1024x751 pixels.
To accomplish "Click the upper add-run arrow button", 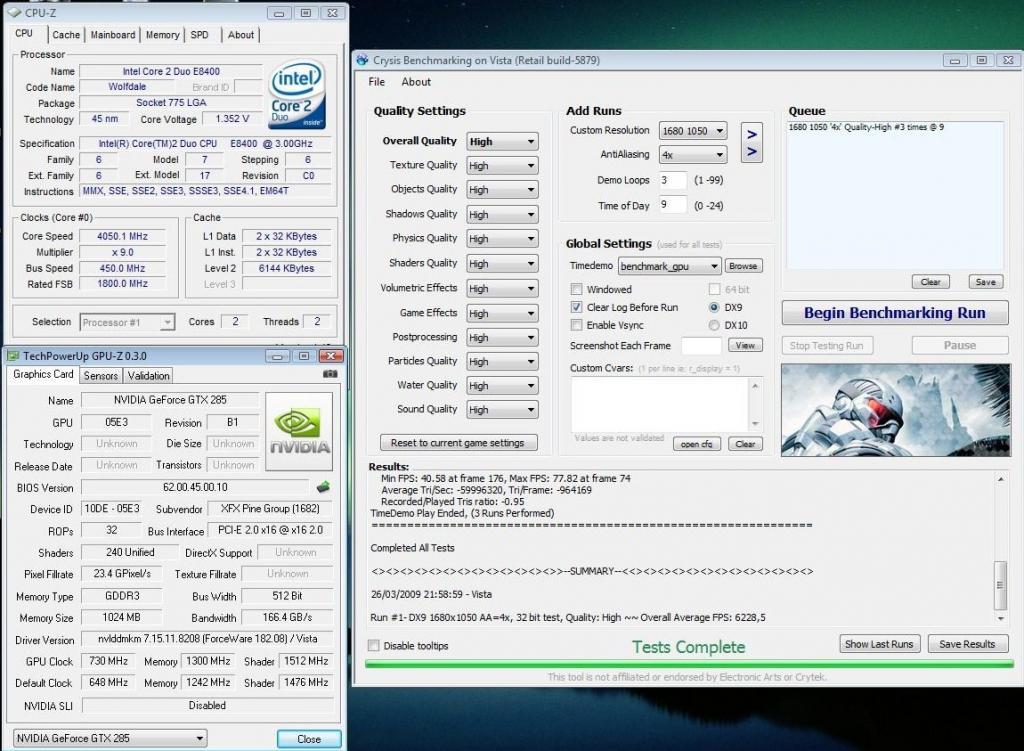I will pos(752,134).
